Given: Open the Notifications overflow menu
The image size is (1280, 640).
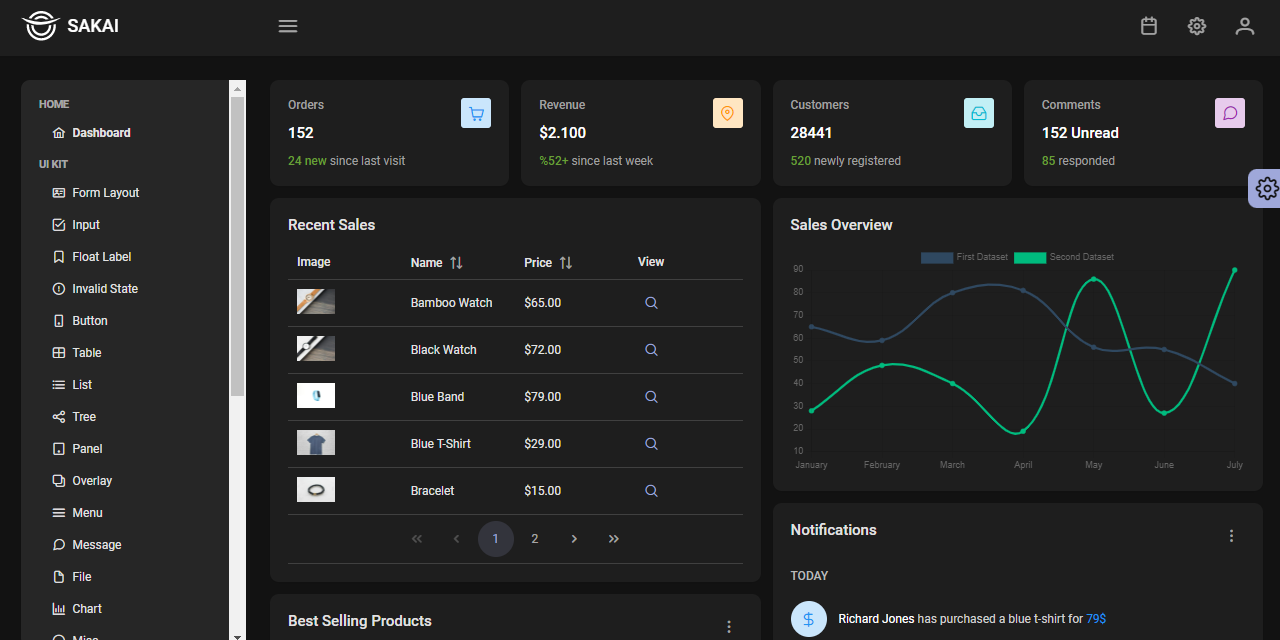Looking at the screenshot, I should 1231,536.
